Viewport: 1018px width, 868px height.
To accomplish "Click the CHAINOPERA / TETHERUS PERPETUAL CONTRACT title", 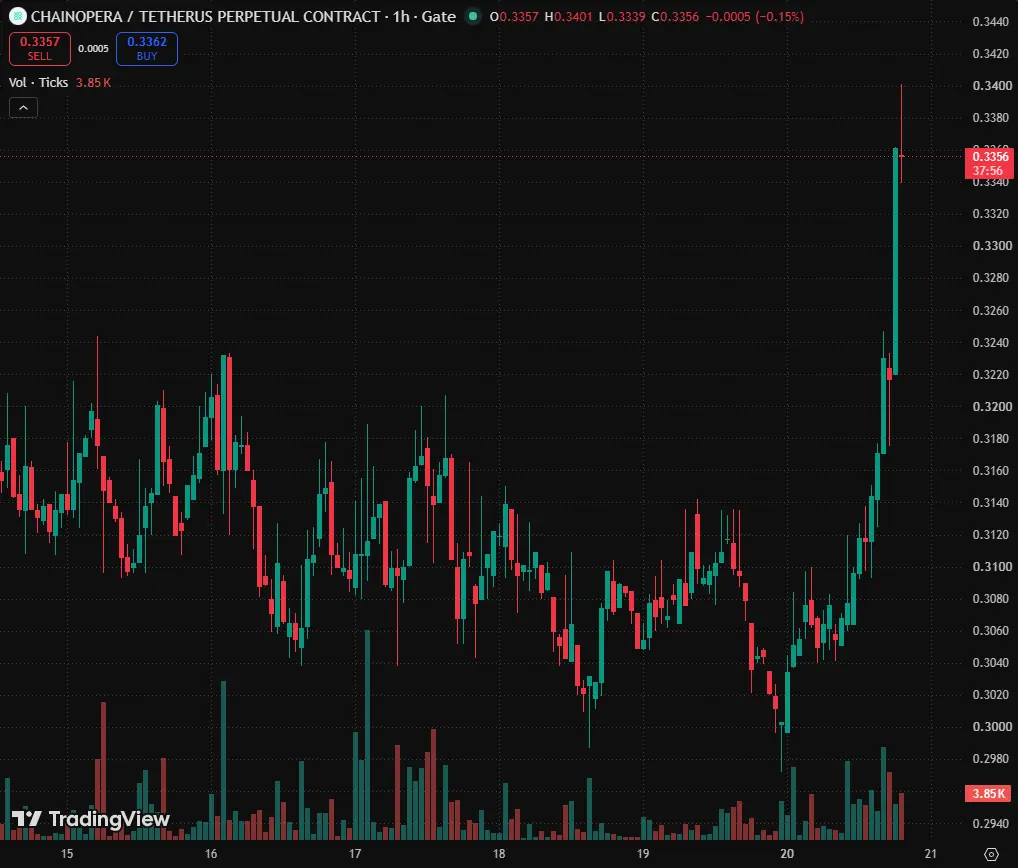I will (x=206, y=16).
